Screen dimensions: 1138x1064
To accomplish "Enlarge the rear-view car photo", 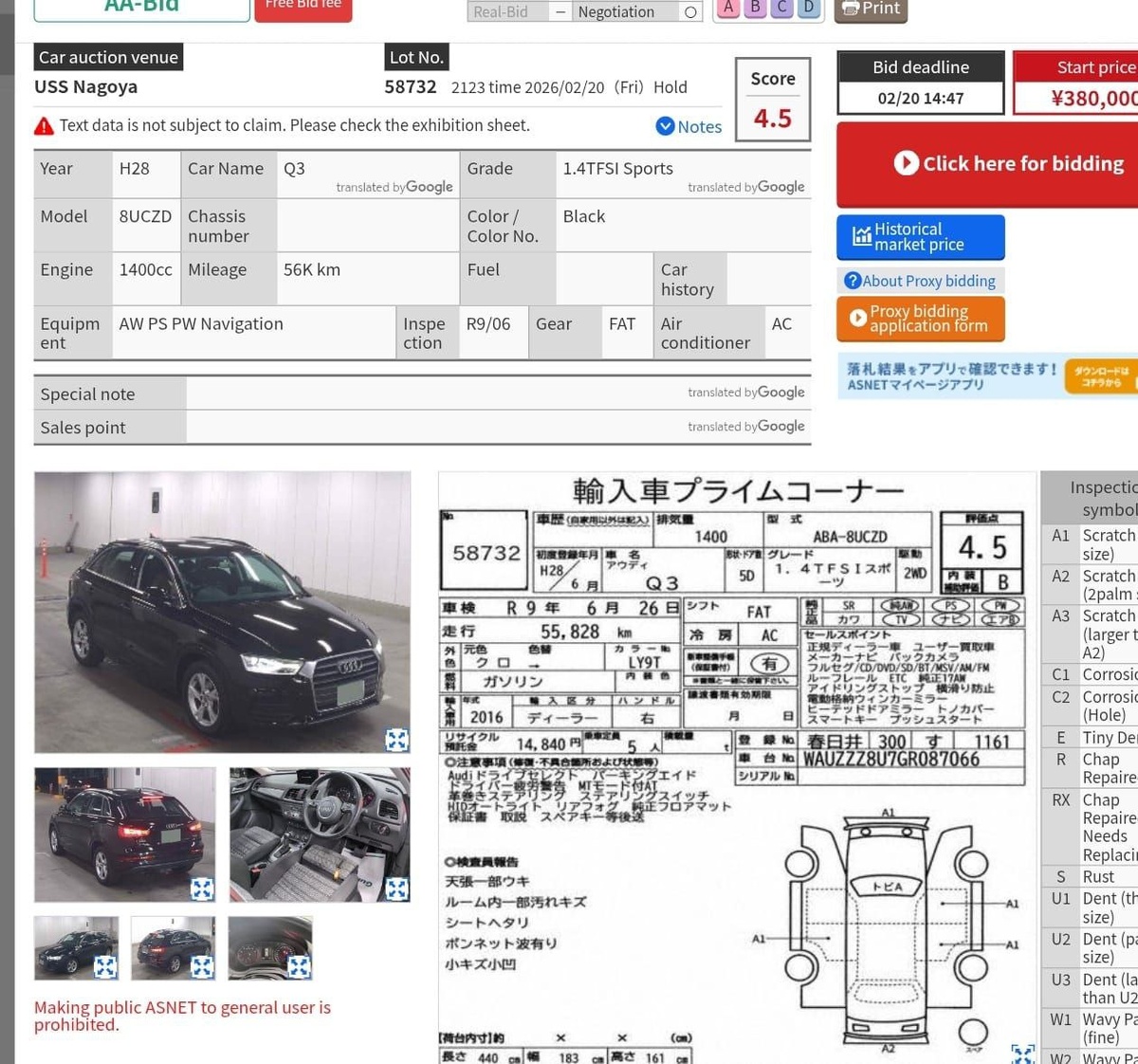I will [x=202, y=889].
